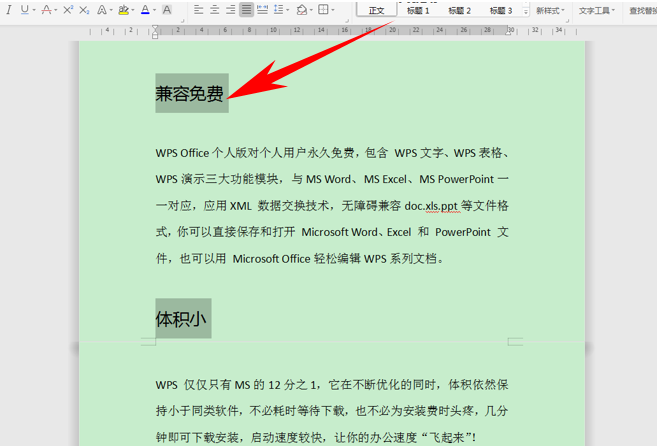
Task: Click the ruler right indent marker
Action: [x=508, y=31]
